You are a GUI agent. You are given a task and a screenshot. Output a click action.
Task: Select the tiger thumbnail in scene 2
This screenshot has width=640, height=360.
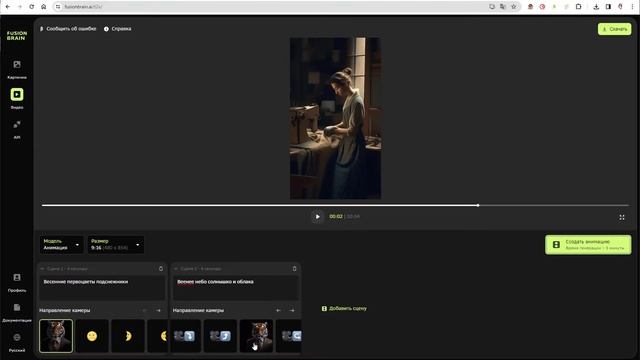[x=256, y=336]
